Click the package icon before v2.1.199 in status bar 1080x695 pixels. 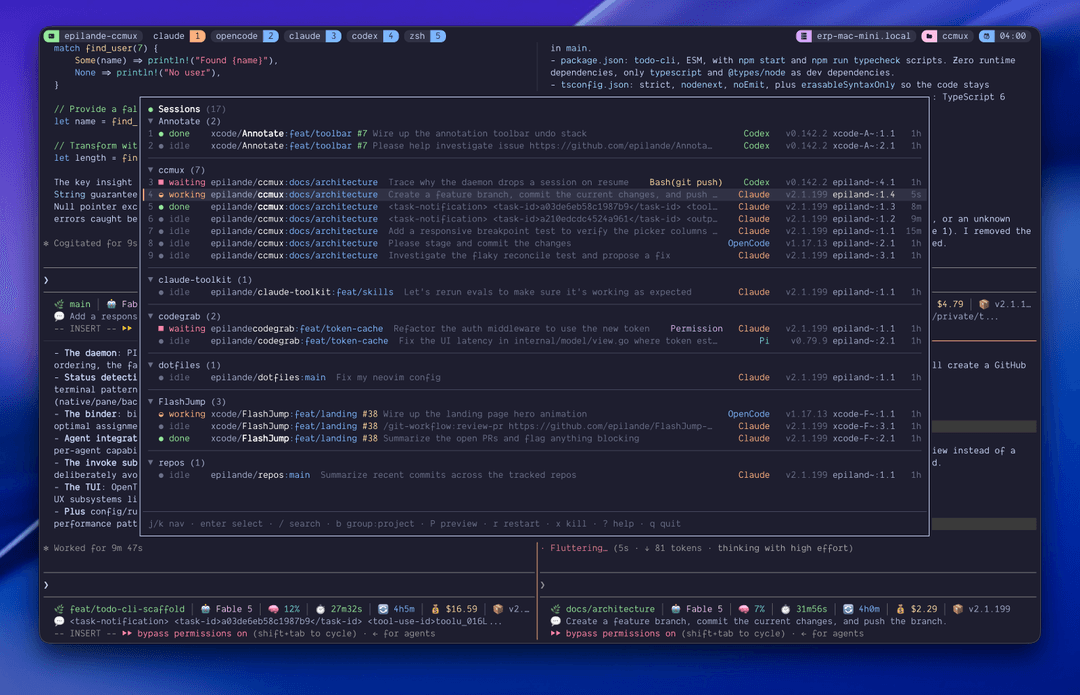pos(957,609)
